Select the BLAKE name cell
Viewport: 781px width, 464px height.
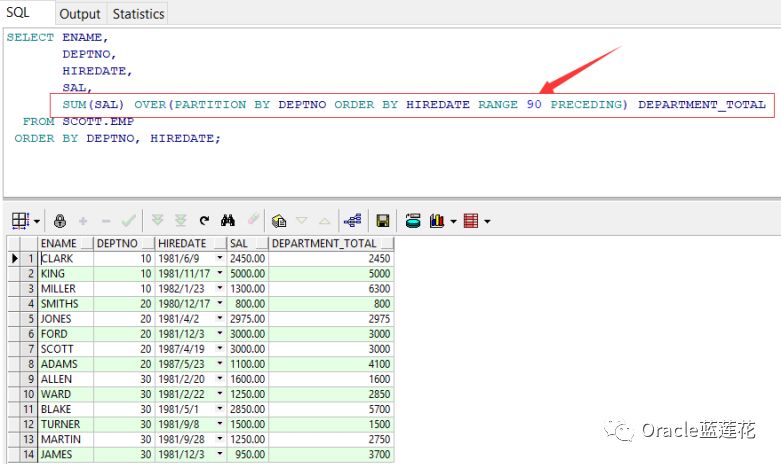pyautogui.click(x=66, y=409)
